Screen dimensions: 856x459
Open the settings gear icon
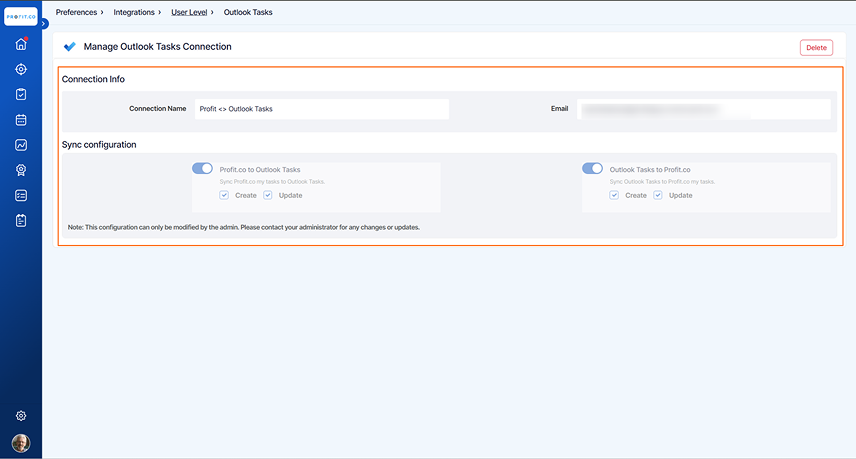click(x=21, y=416)
